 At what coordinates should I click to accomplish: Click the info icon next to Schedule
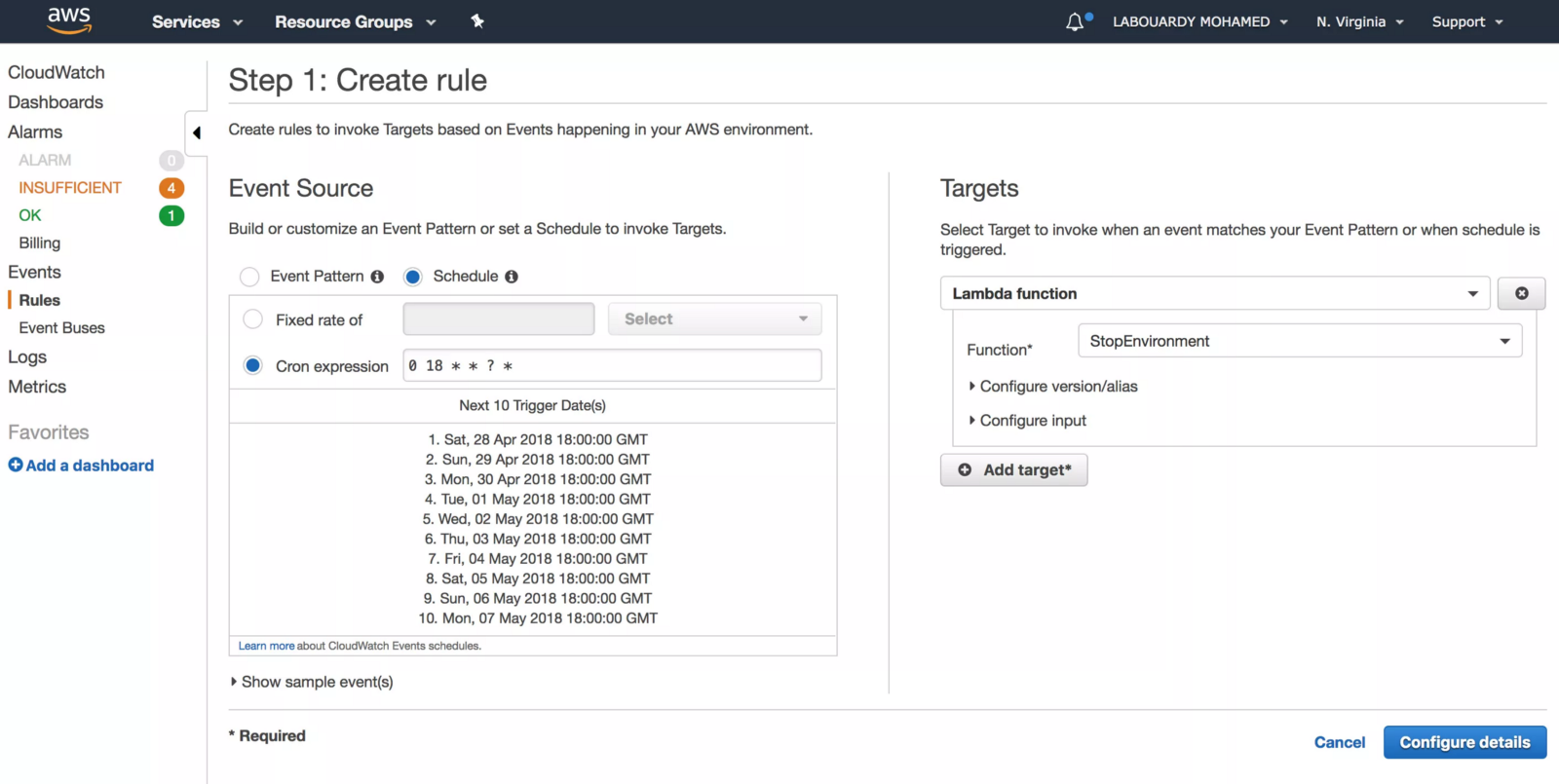[512, 277]
